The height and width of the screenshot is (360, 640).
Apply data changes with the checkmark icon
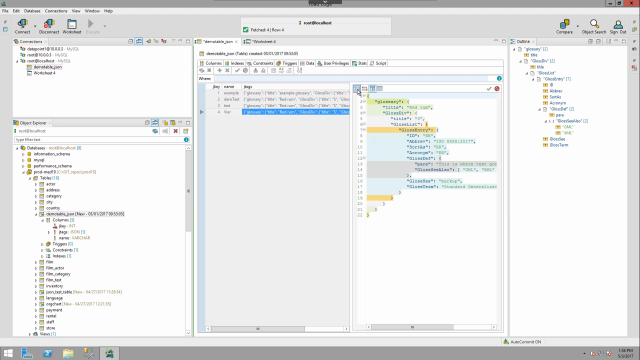[237, 71]
